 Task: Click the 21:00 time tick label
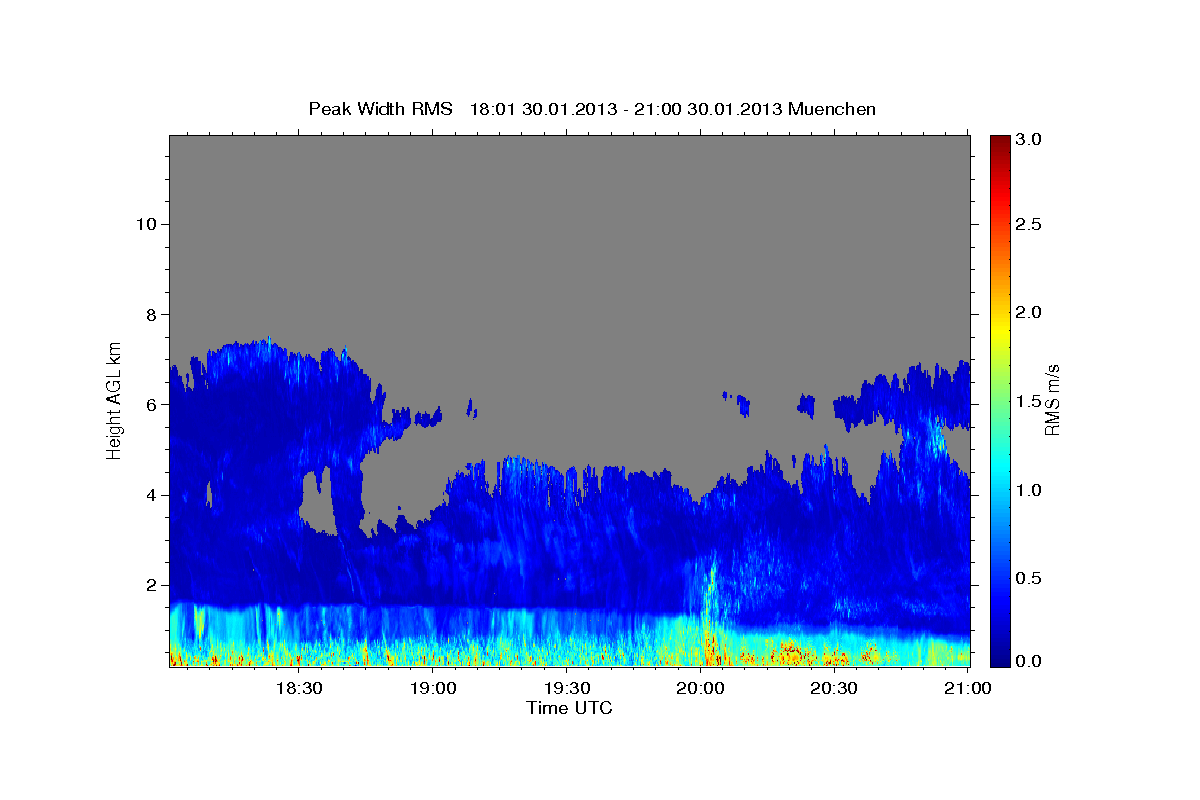click(x=966, y=689)
